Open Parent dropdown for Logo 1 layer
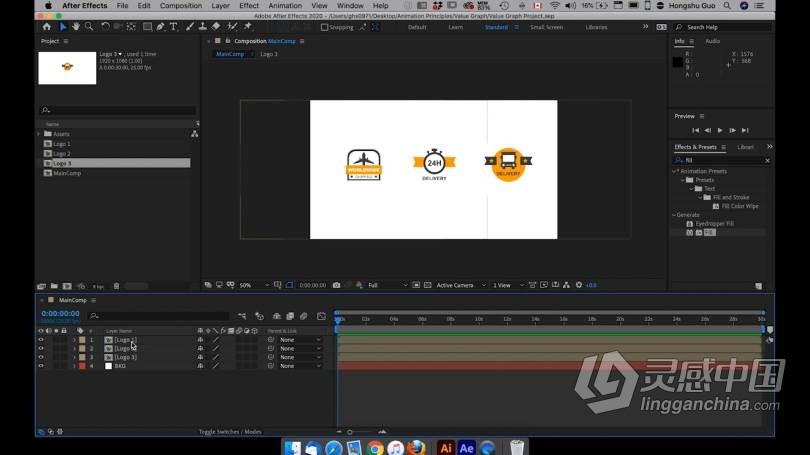This screenshot has height=455, width=810. (x=300, y=340)
